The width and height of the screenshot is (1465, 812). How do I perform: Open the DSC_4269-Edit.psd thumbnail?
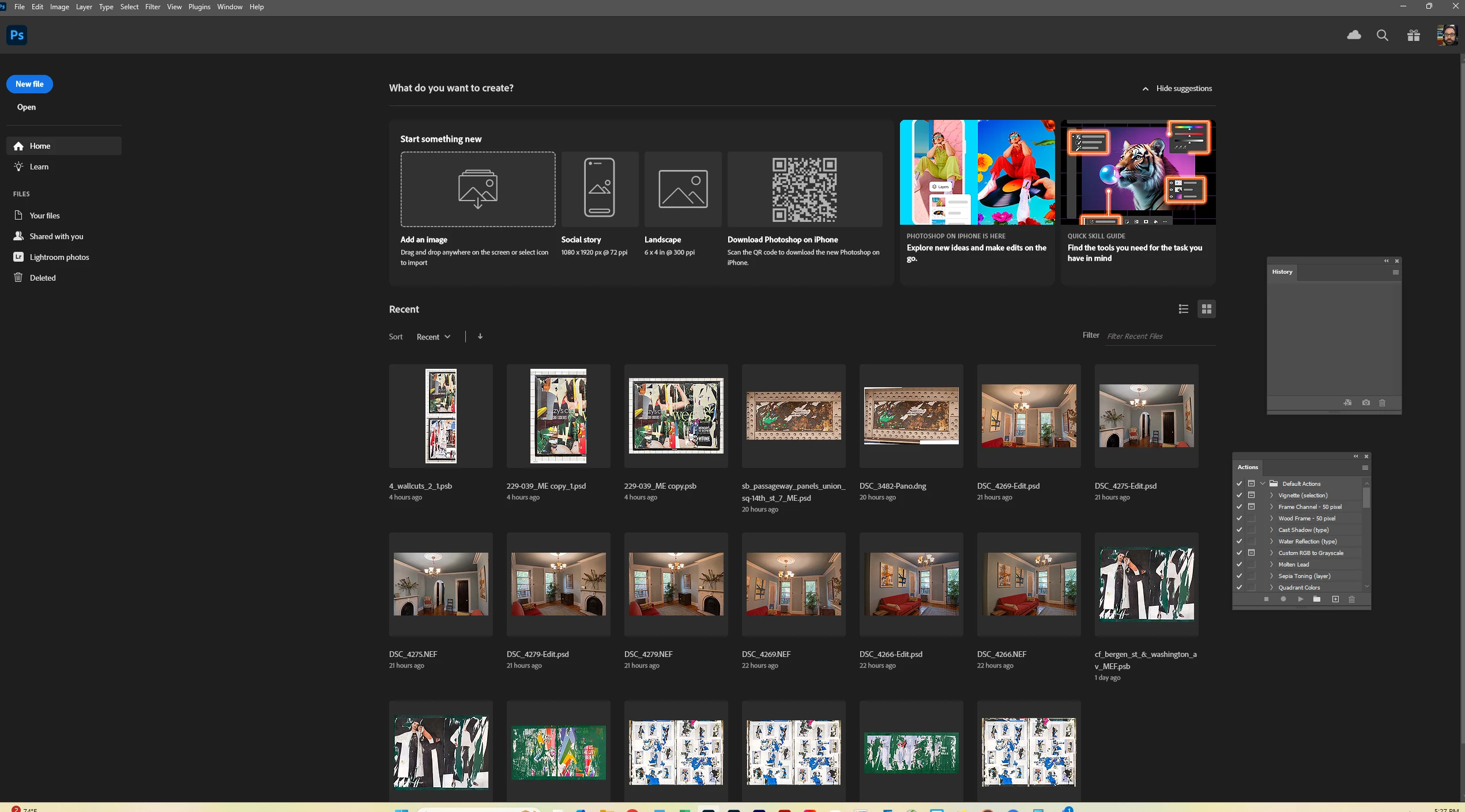tap(1029, 416)
